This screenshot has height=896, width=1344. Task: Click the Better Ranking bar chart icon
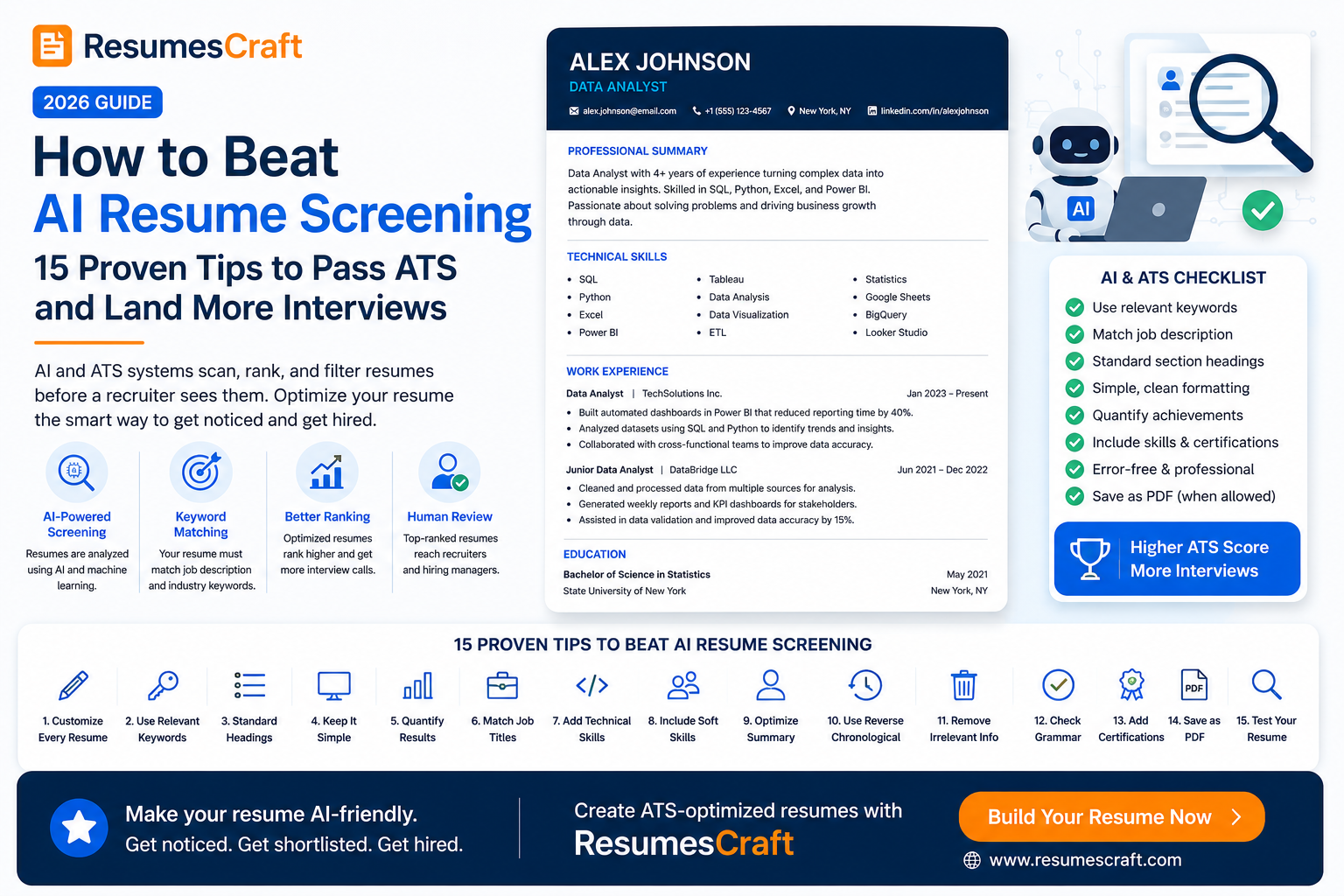pyautogui.click(x=327, y=472)
